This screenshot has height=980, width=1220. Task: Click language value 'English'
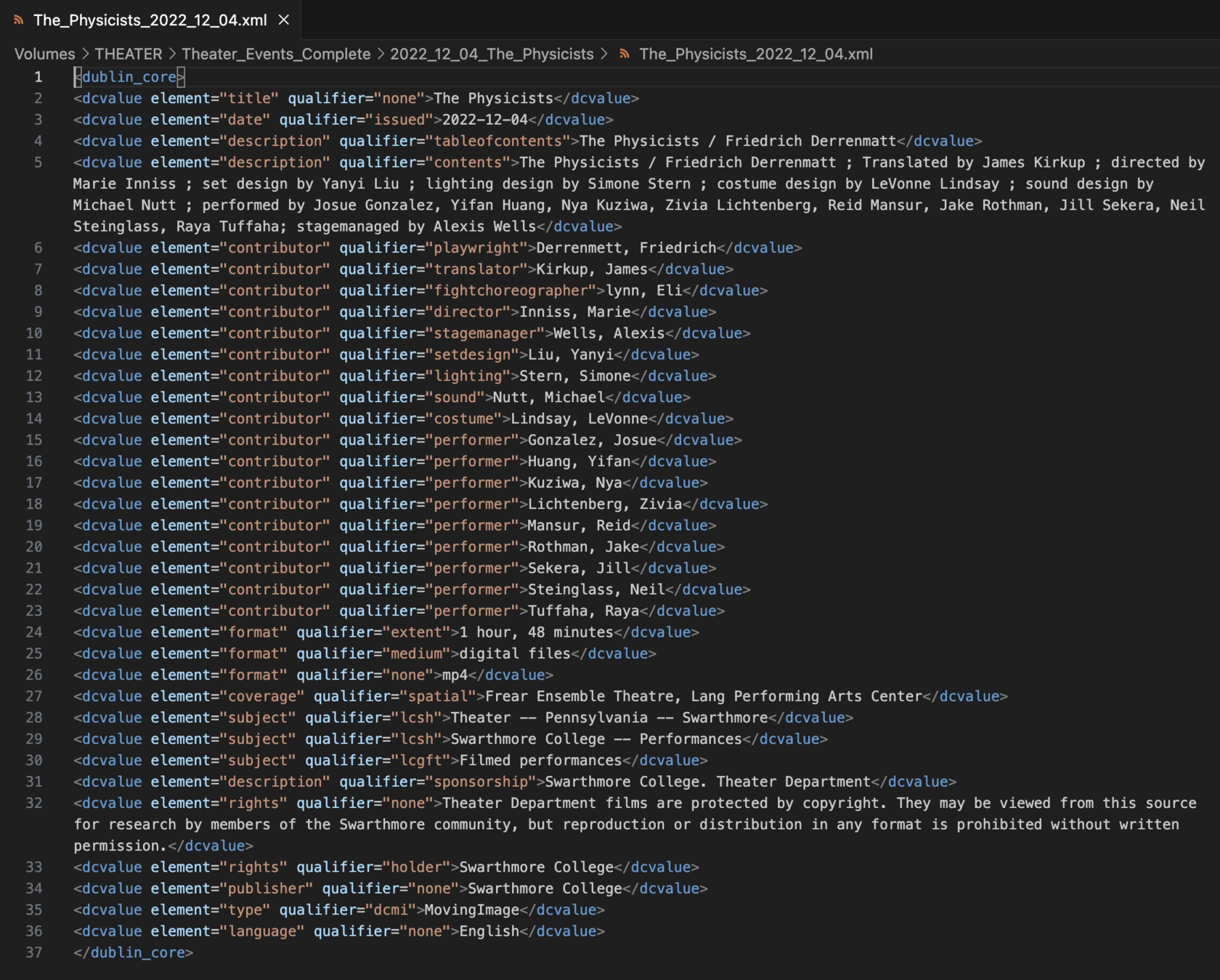tap(489, 931)
